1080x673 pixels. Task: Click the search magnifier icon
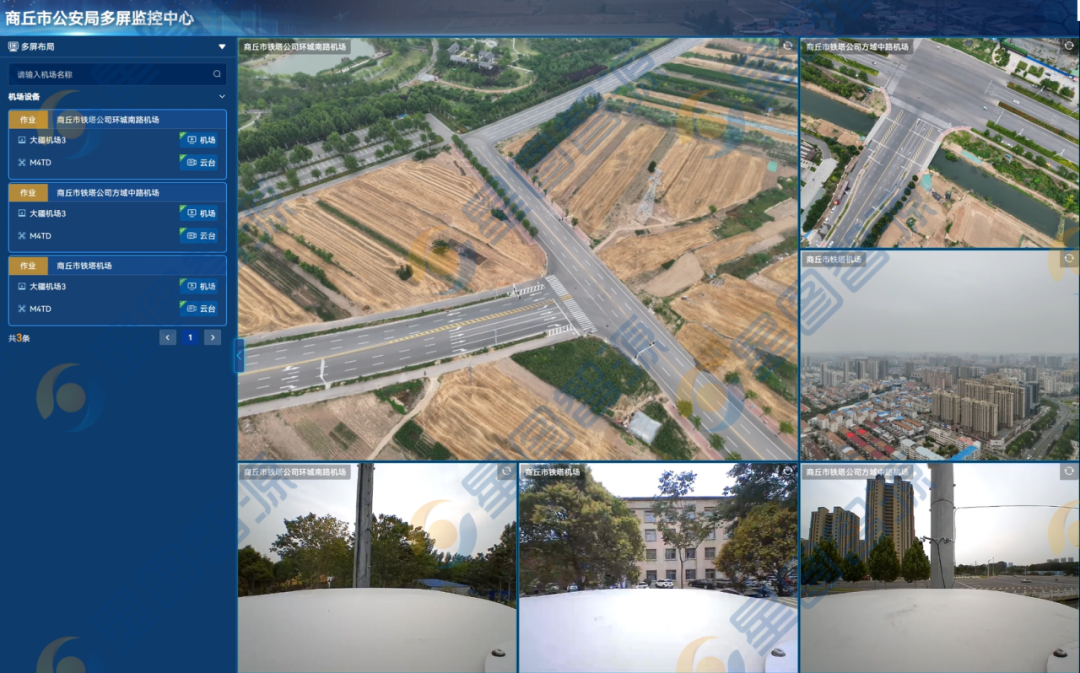point(217,74)
